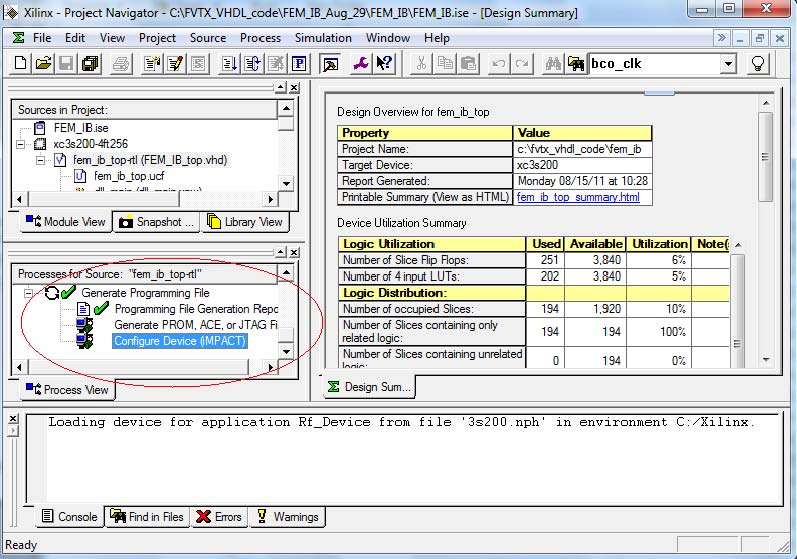Switch to the Errors tab
Screen dimensions: 797x559
point(218,517)
